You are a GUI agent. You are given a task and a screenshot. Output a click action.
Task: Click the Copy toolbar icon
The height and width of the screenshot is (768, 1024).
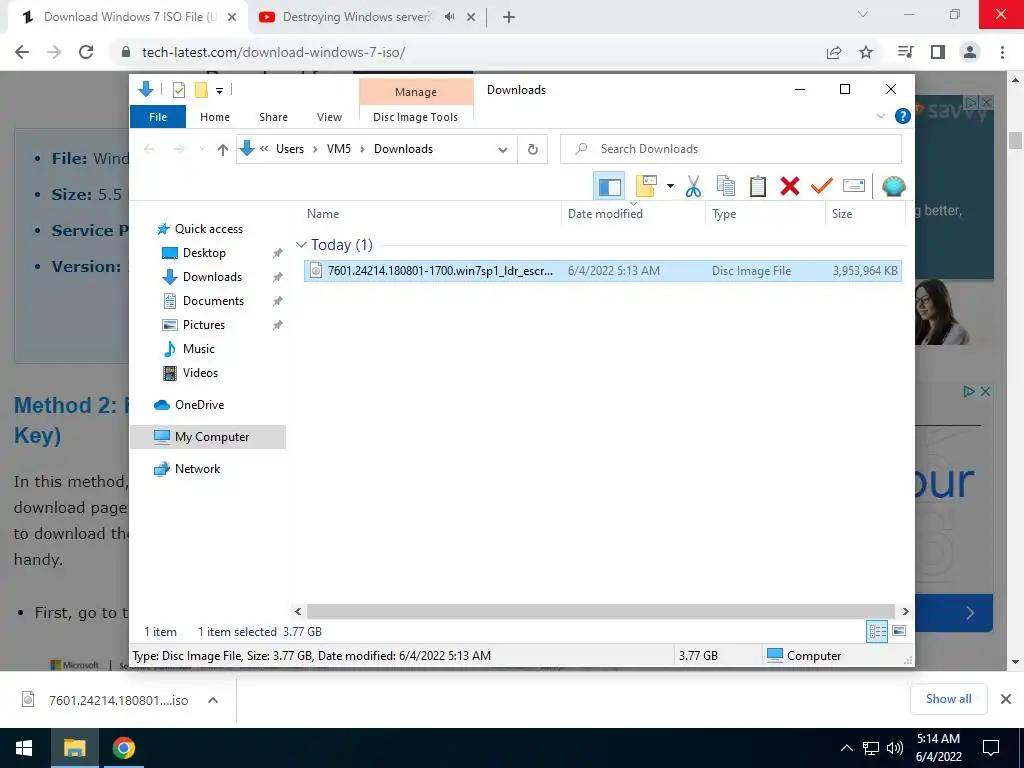pos(726,186)
